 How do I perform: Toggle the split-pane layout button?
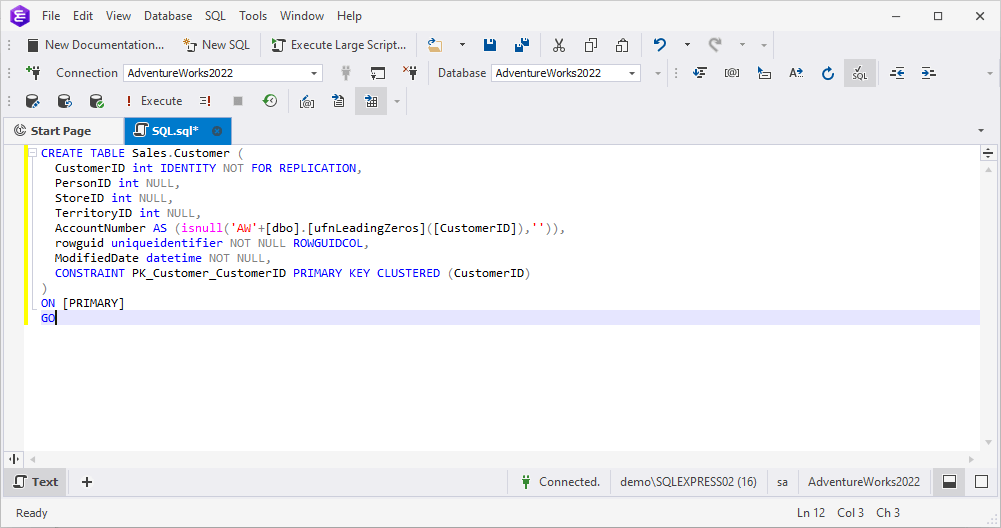coord(949,482)
